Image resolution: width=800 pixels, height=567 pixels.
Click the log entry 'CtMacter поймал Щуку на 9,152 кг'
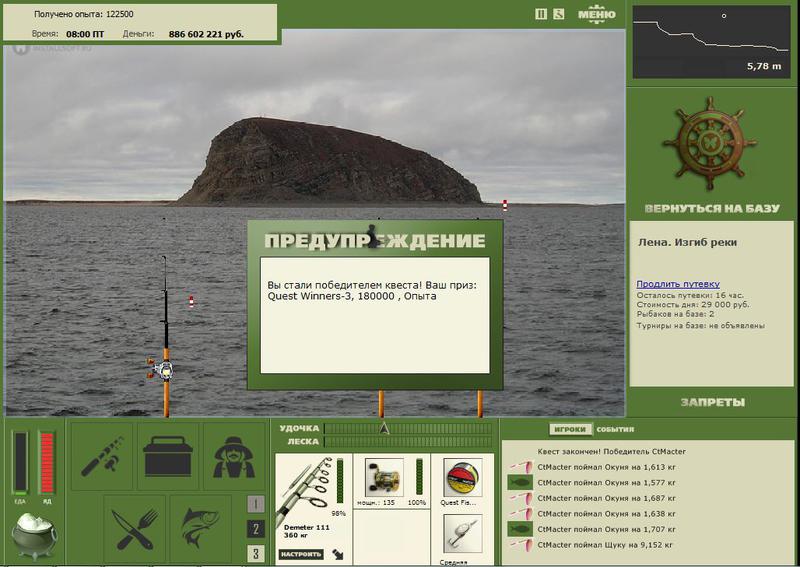[x=605, y=545]
